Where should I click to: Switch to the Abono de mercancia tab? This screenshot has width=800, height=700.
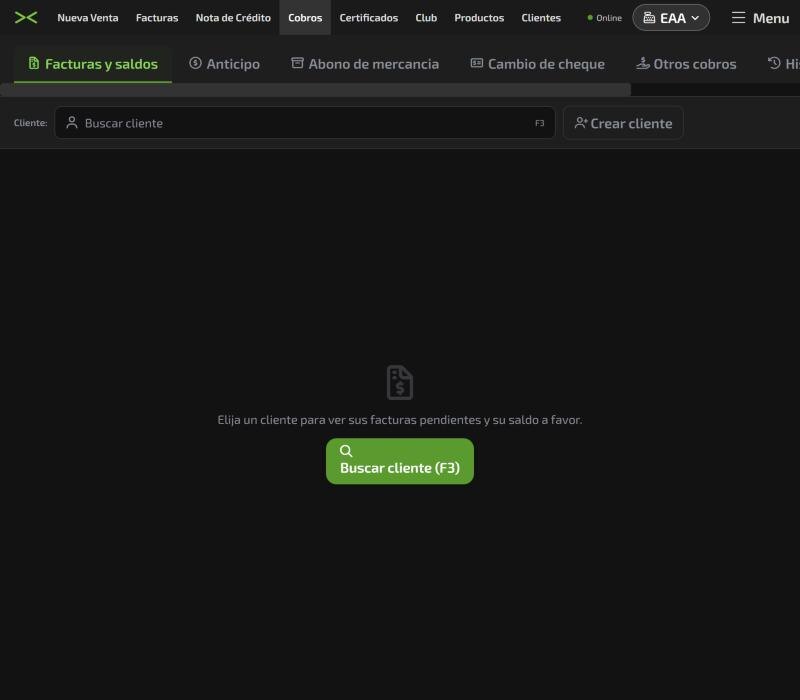point(365,64)
